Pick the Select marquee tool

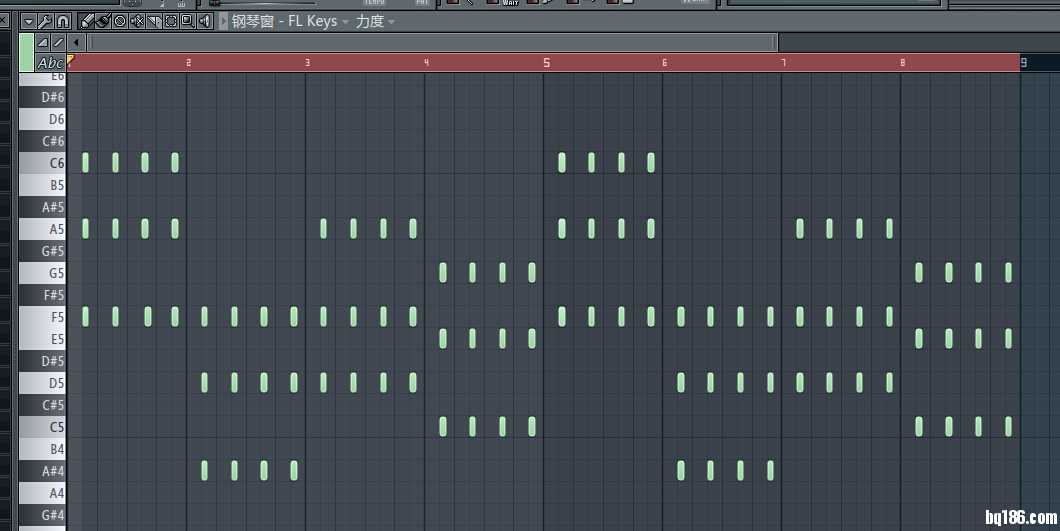(x=170, y=21)
